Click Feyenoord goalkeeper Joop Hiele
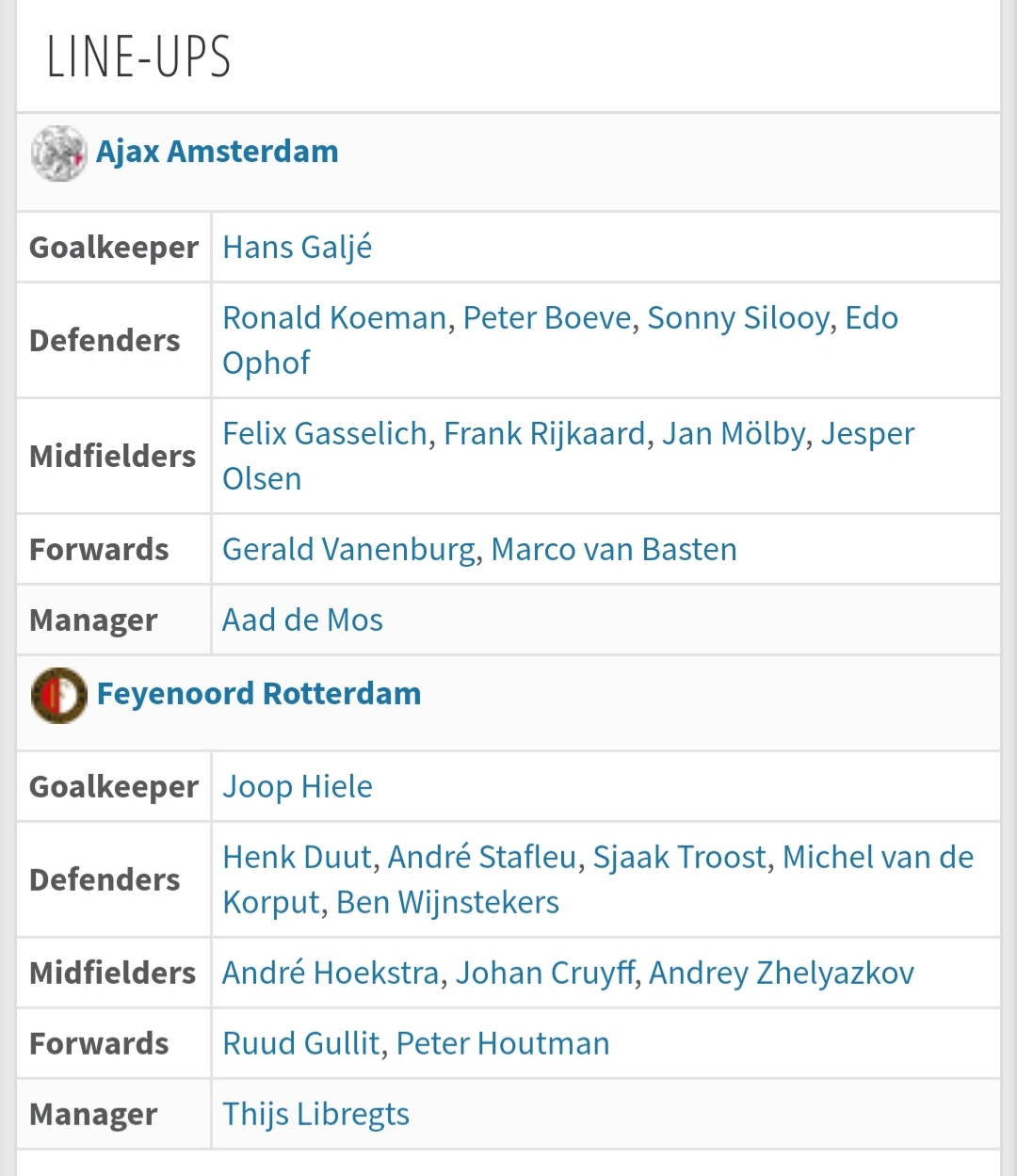The image size is (1017, 1176). (298, 787)
